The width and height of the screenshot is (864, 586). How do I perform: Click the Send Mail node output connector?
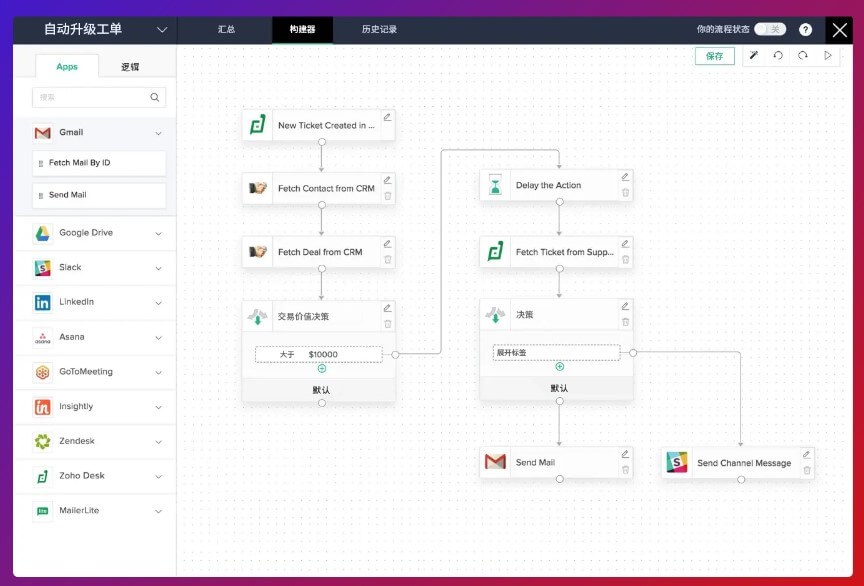point(560,479)
